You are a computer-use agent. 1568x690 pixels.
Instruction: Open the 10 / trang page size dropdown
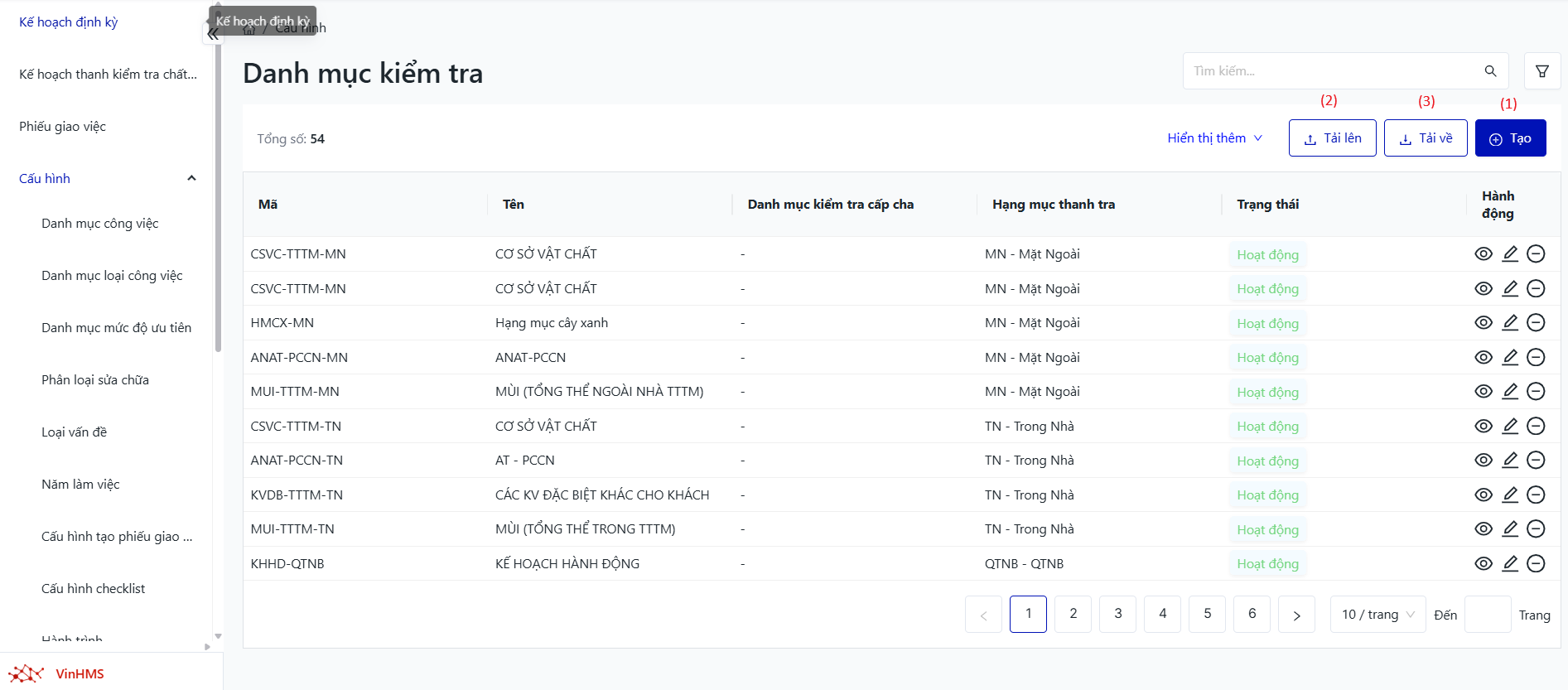[1377, 615]
